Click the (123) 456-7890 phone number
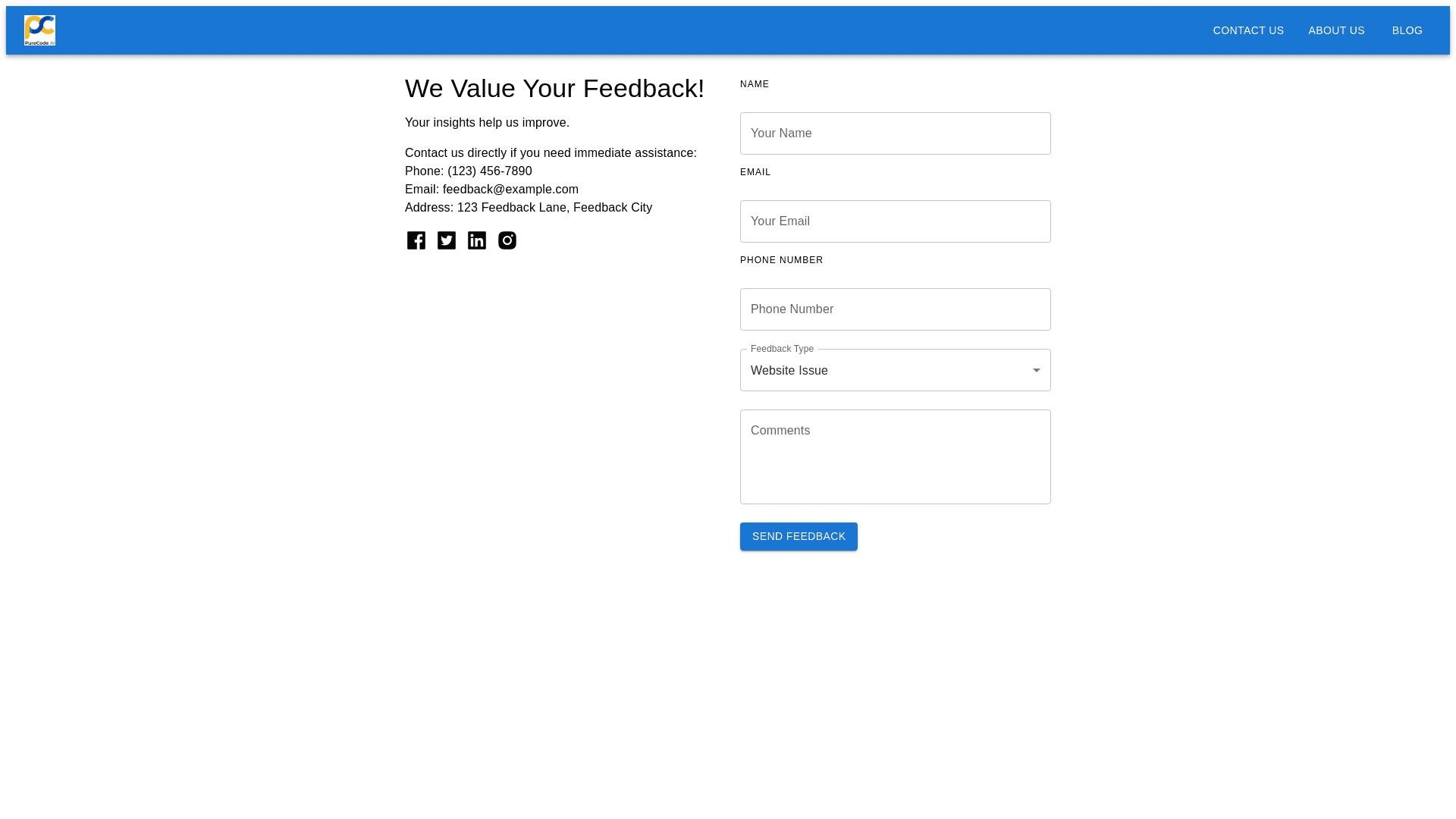Image resolution: width=1456 pixels, height=819 pixels. click(490, 171)
